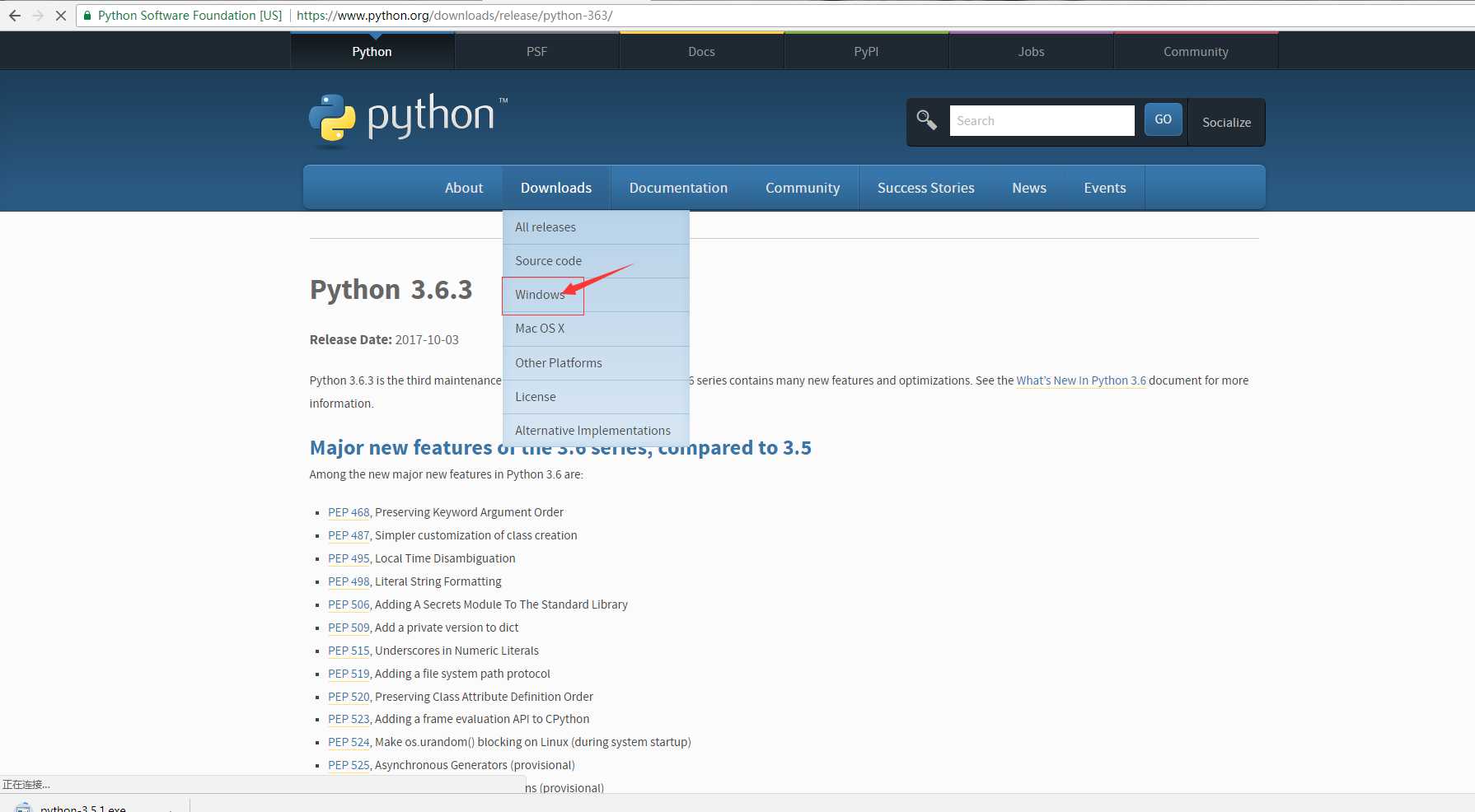Open the Documentation main menu
This screenshot has width=1475, height=812.
[x=678, y=188]
